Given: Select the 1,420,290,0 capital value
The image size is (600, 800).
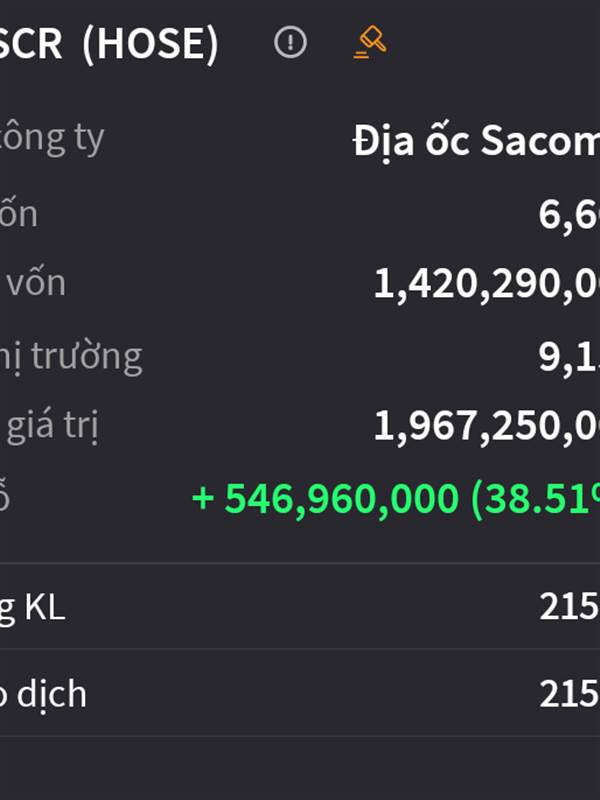Looking at the screenshot, I should pos(487,284).
